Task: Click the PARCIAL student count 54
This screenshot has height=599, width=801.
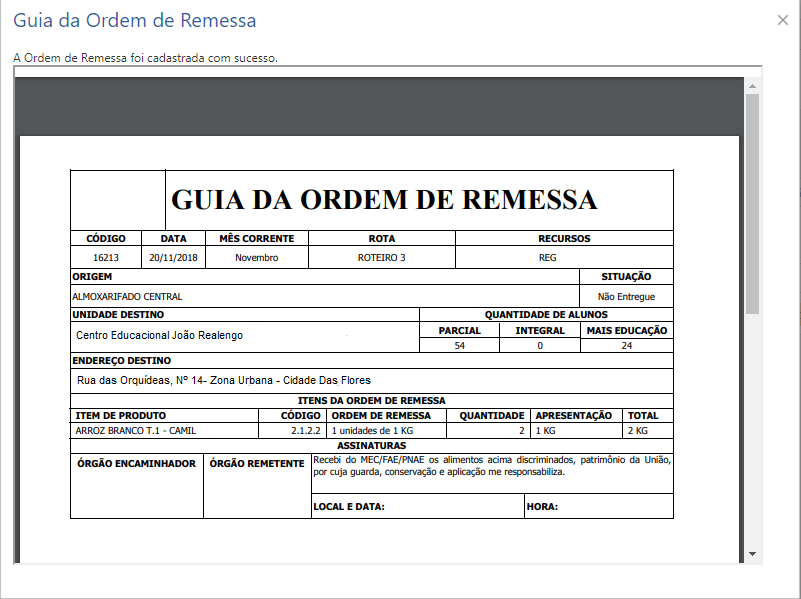Action: pyautogui.click(x=459, y=343)
